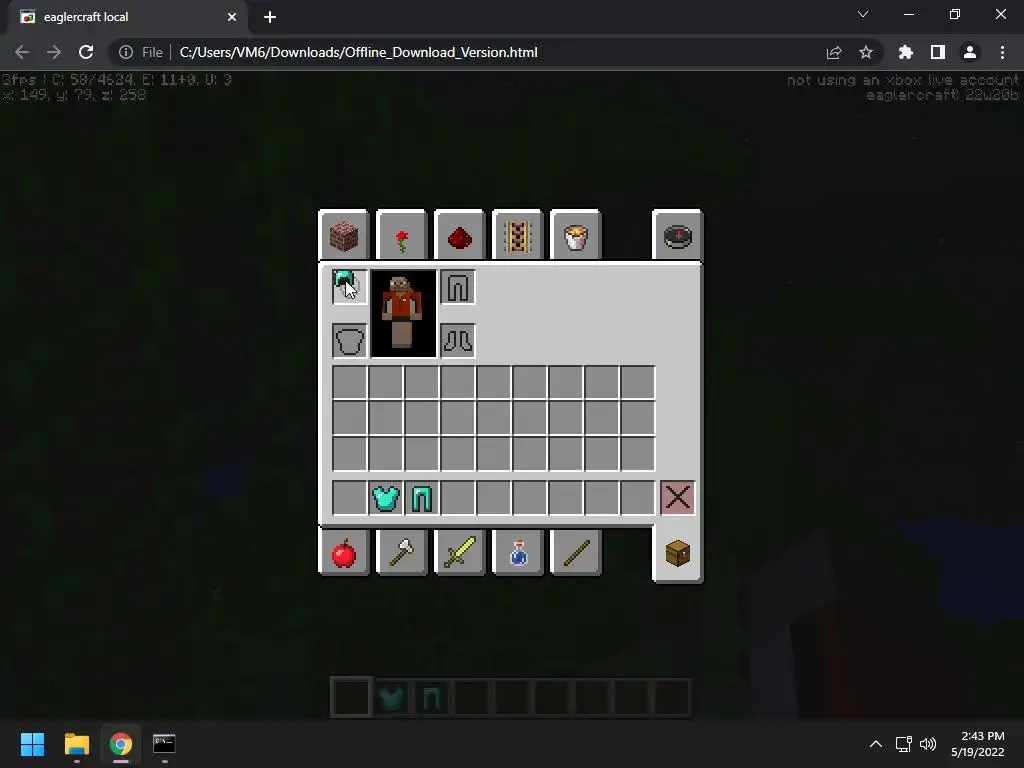Screen dimensions: 1024x768
Task: Open the Brewing tab with potion bottle
Action: (518, 552)
